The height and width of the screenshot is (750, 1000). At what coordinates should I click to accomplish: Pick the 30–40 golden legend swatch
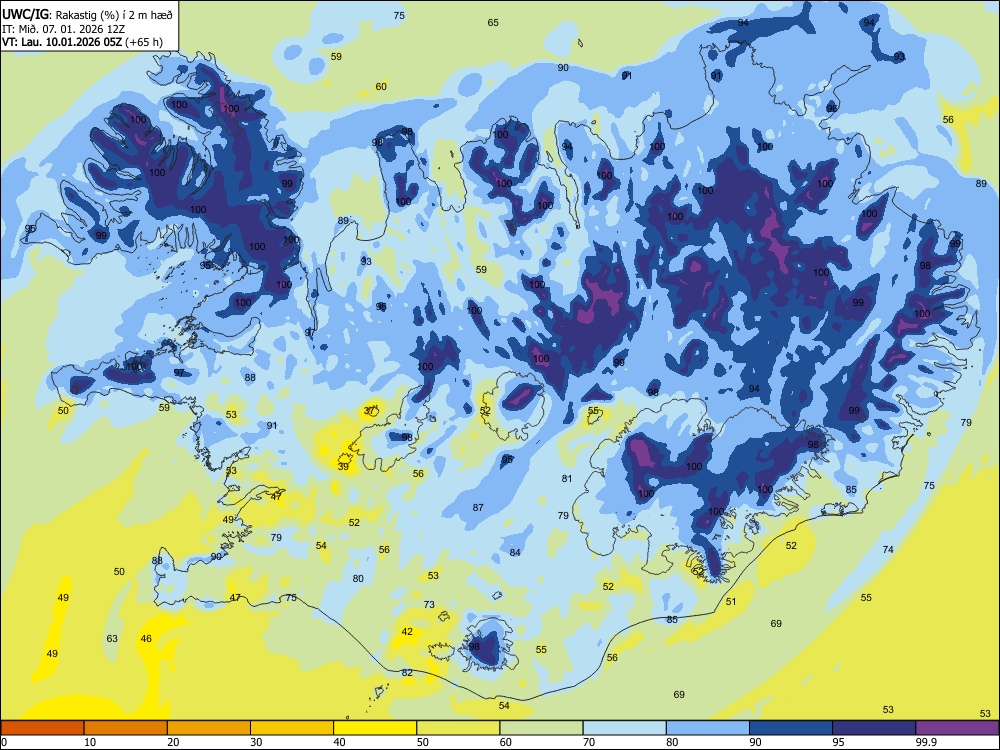[x=292, y=728]
